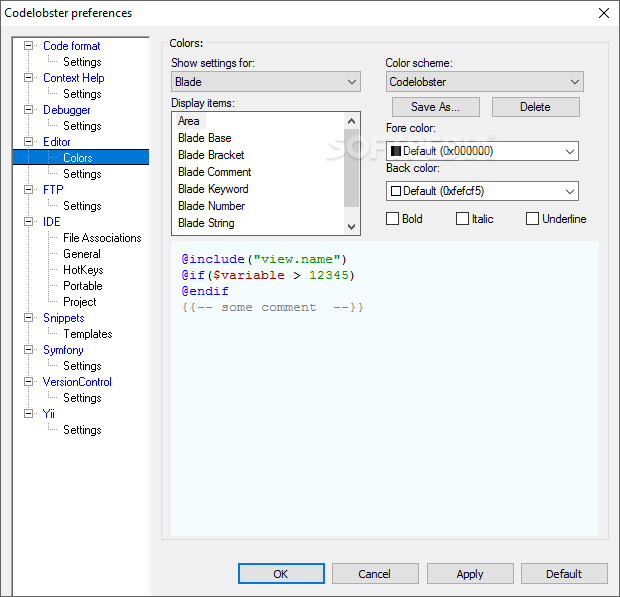The height and width of the screenshot is (597, 620).
Task: Click the Cancel button
Action: (375, 574)
